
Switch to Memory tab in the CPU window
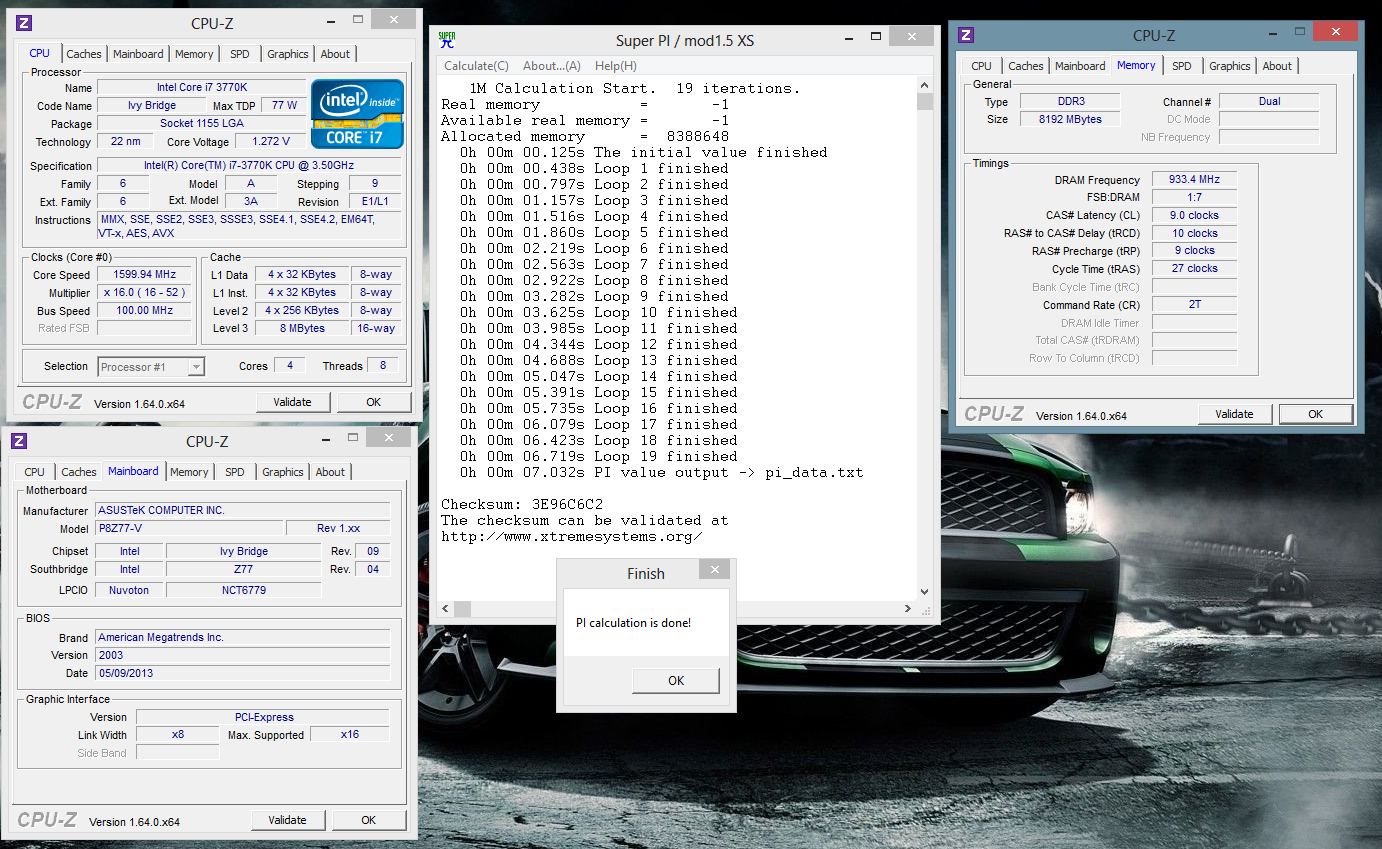click(x=194, y=54)
